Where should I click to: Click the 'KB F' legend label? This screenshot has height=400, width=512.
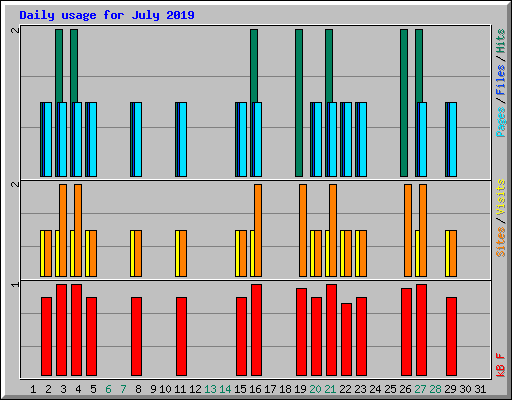[501, 365]
